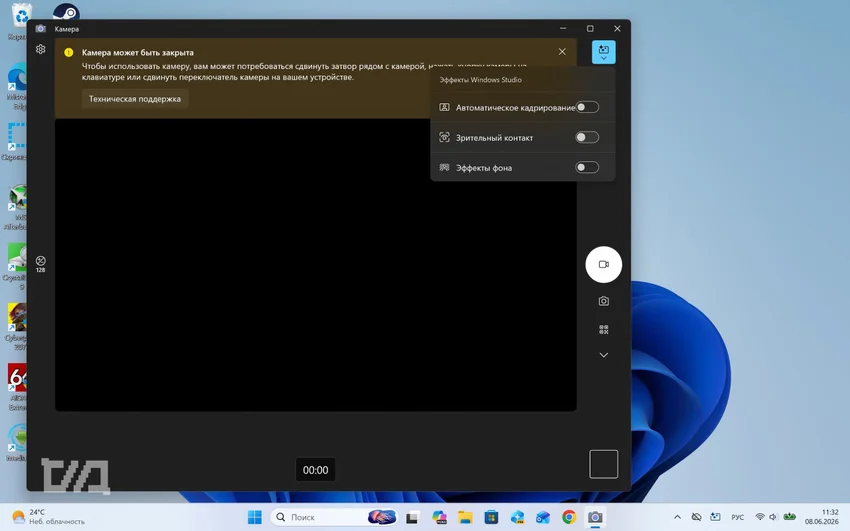Click Эффекты Windows Studio header text
Screen dimensions: 850x531
pyautogui.click(x=480, y=80)
